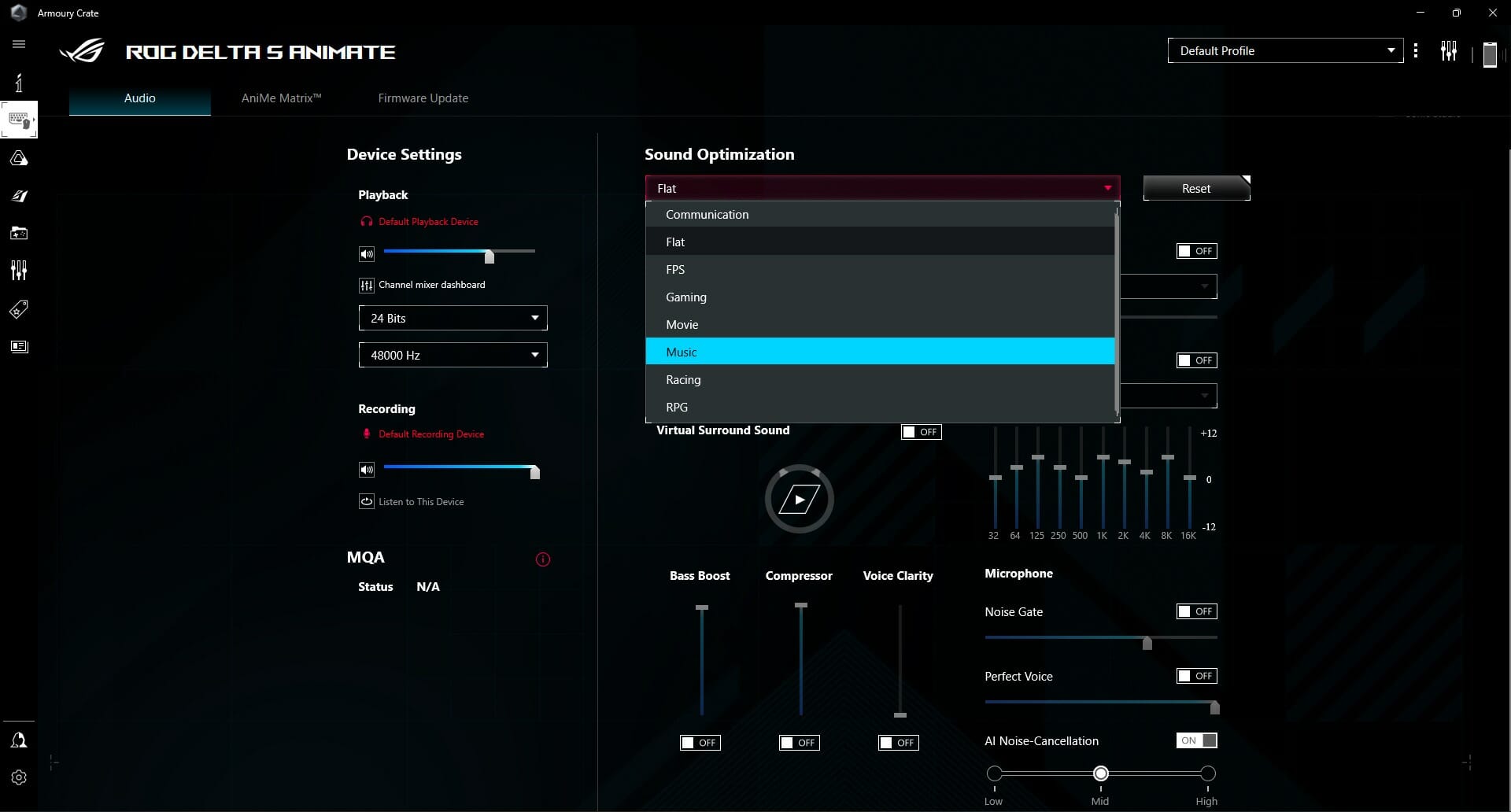1511x812 pixels.
Task: Click the recording volume slider handle
Action: pos(535,472)
